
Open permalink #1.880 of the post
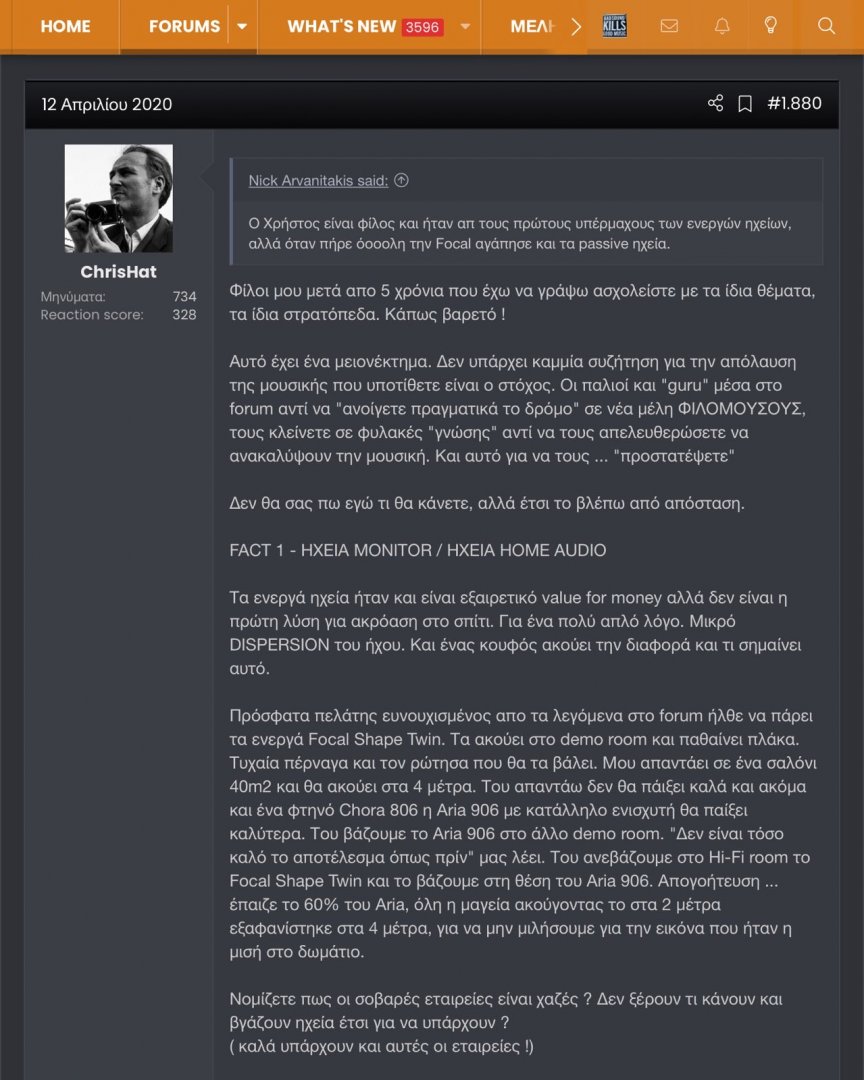click(794, 103)
